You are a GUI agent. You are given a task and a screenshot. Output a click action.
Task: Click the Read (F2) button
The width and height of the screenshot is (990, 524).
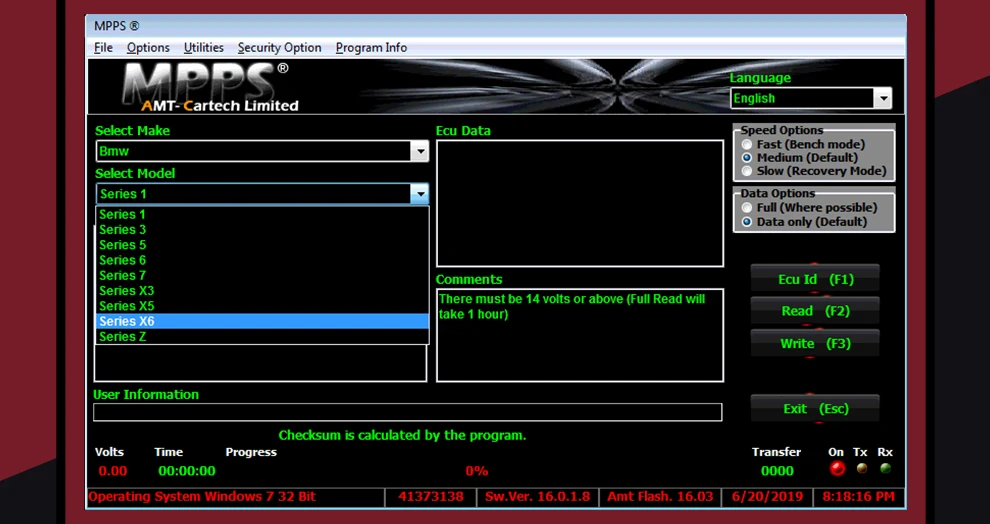815,311
